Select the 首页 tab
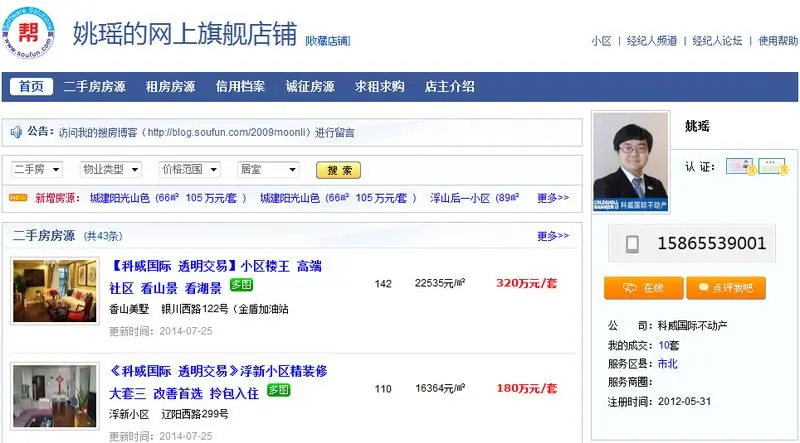The width and height of the screenshot is (800, 443). [x=31, y=87]
